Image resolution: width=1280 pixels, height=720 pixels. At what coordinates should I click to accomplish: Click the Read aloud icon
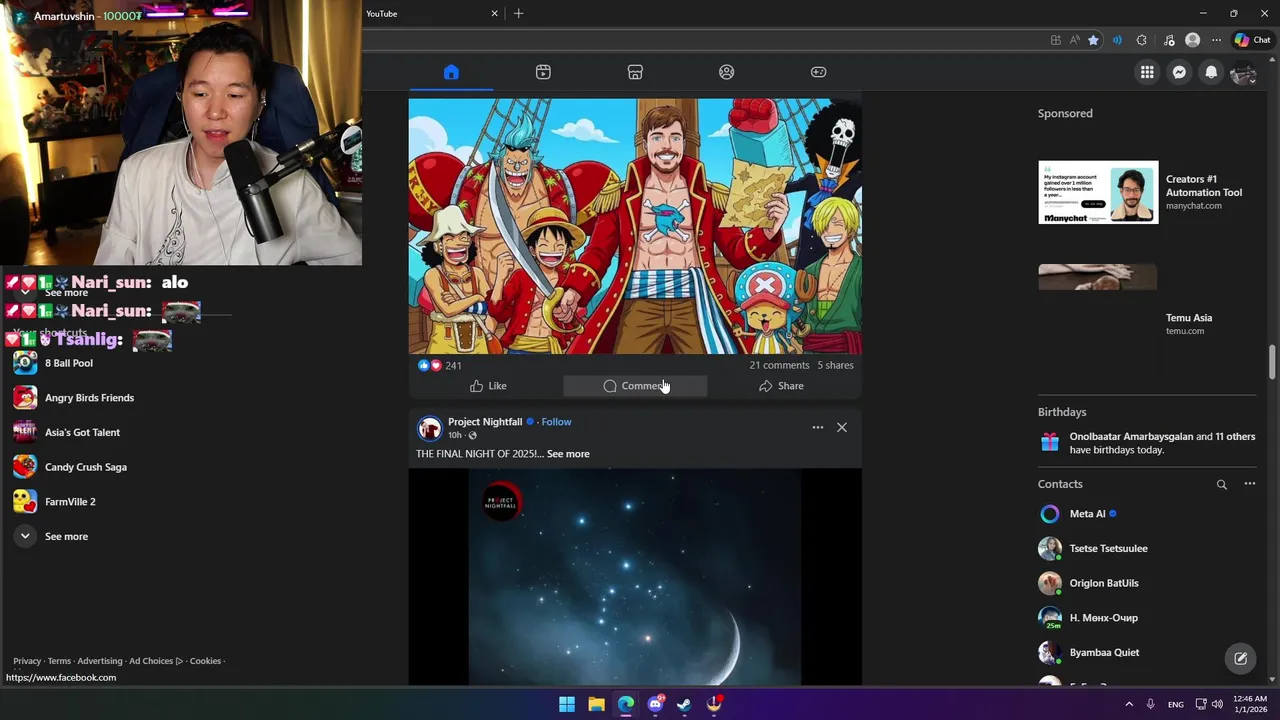(1074, 40)
